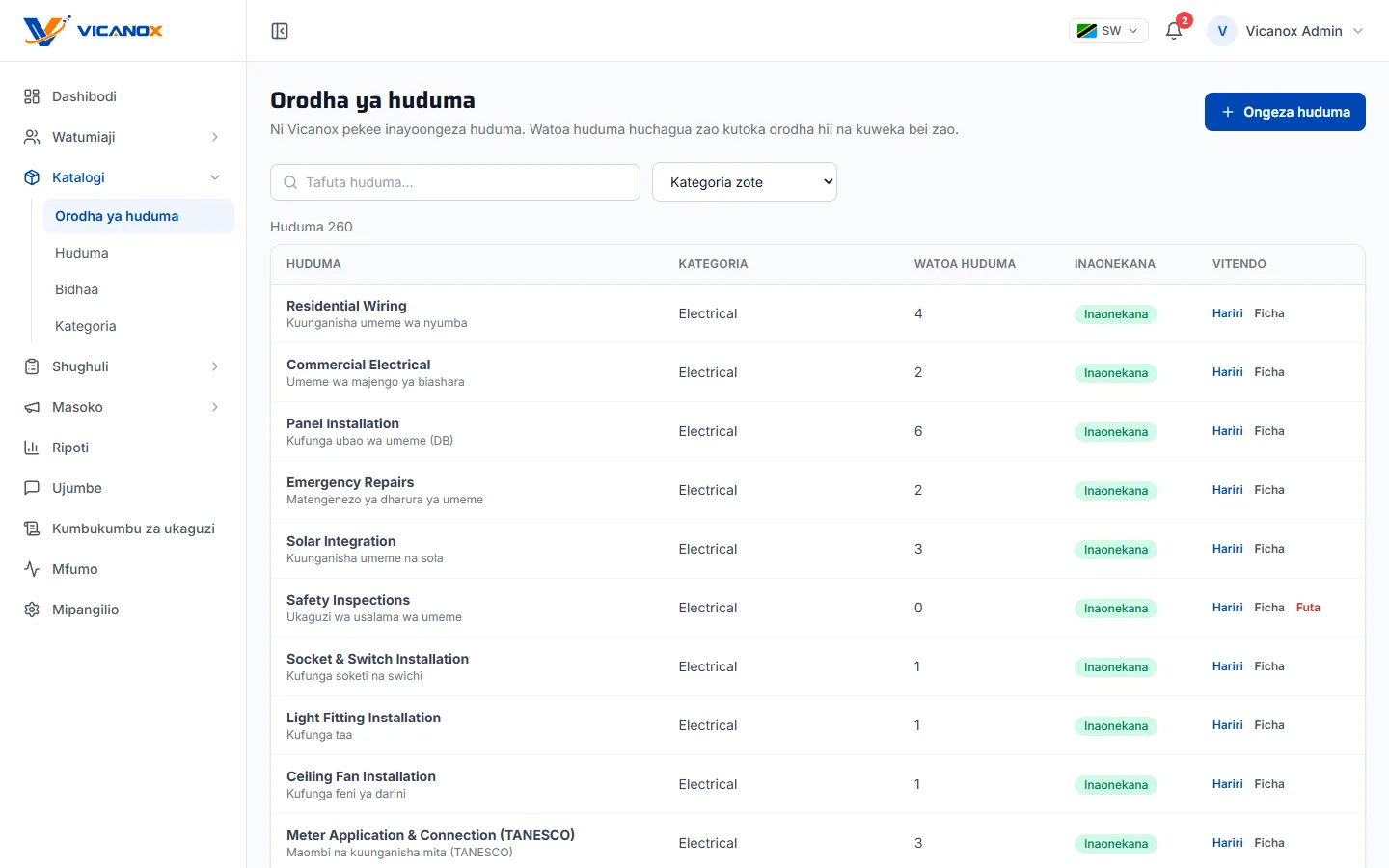Go to Kategoria submenu item
1389x868 pixels.
(x=139, y=326)
